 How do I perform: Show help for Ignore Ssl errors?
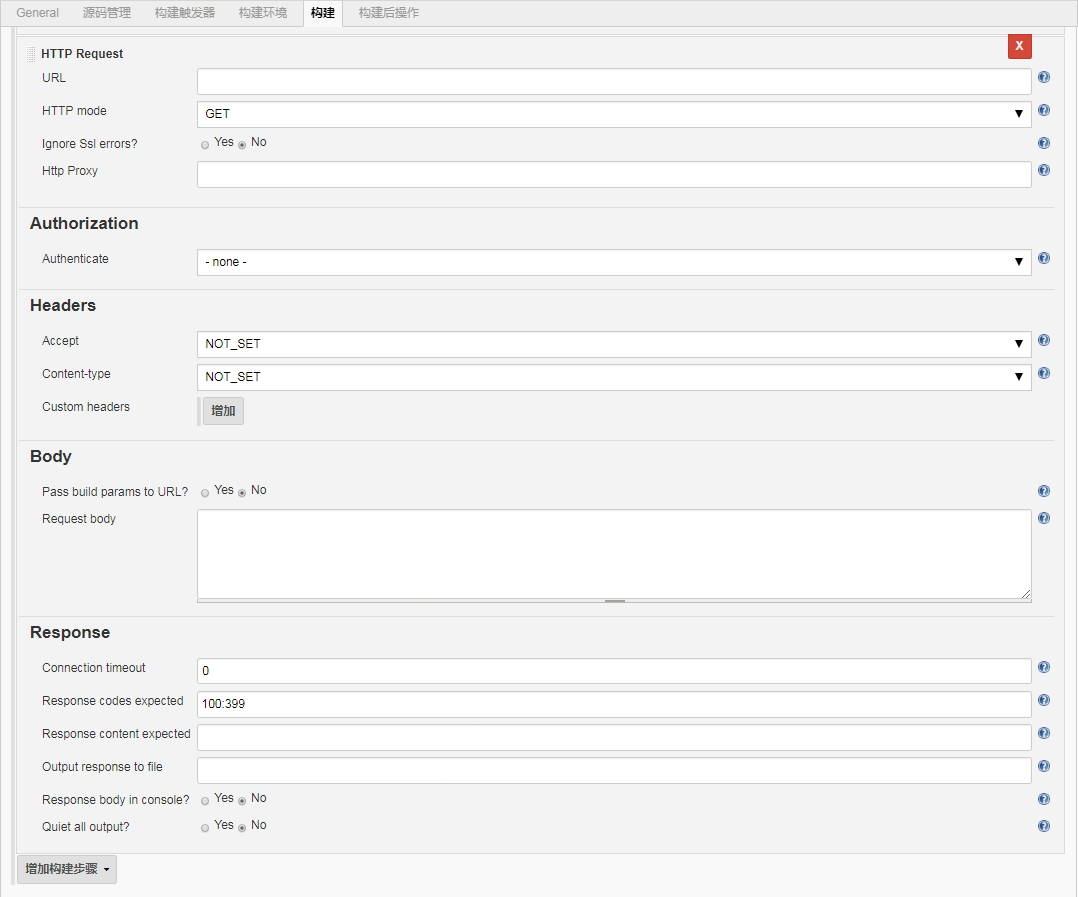[x=1044, y=143]
